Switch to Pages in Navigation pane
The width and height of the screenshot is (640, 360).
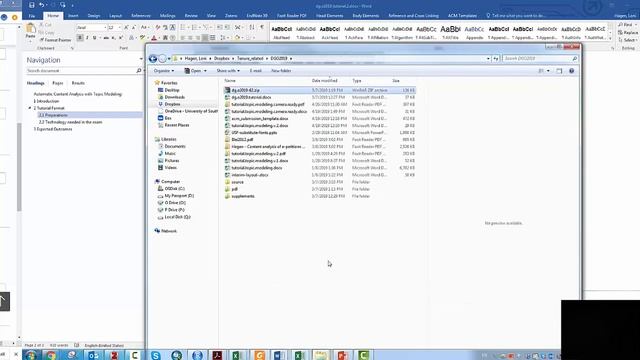click(58, 83)
